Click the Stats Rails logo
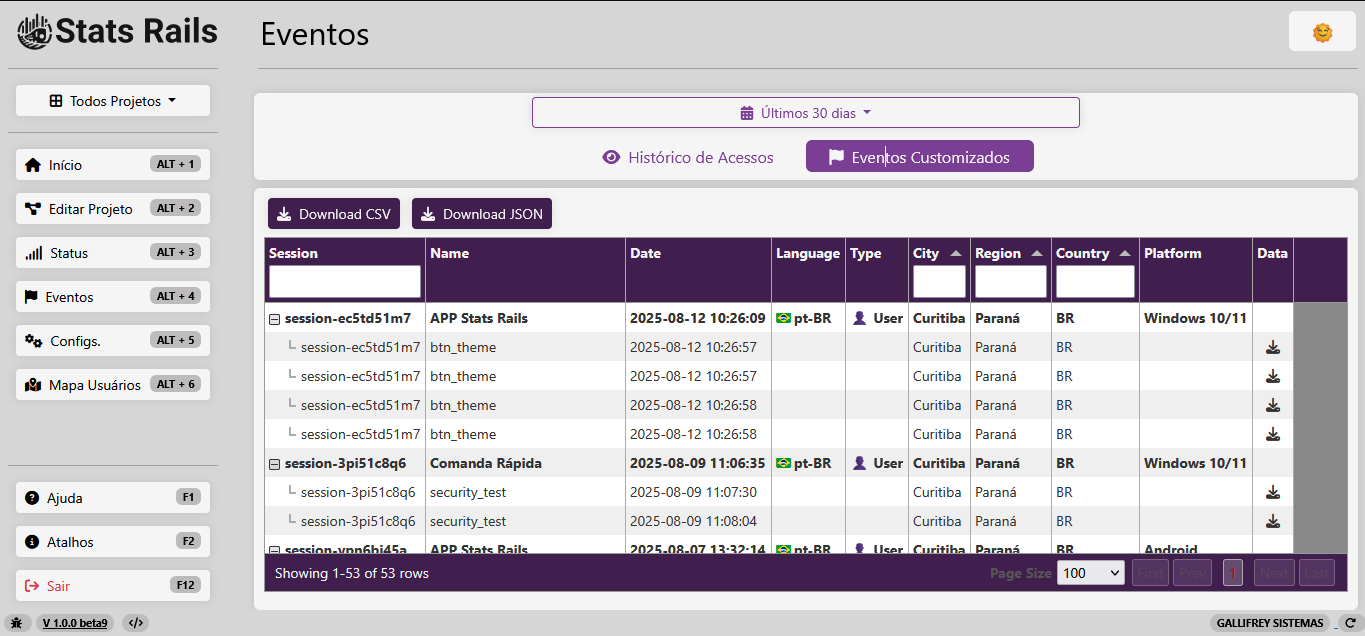The image size is (1365, 636). (118, 31)
